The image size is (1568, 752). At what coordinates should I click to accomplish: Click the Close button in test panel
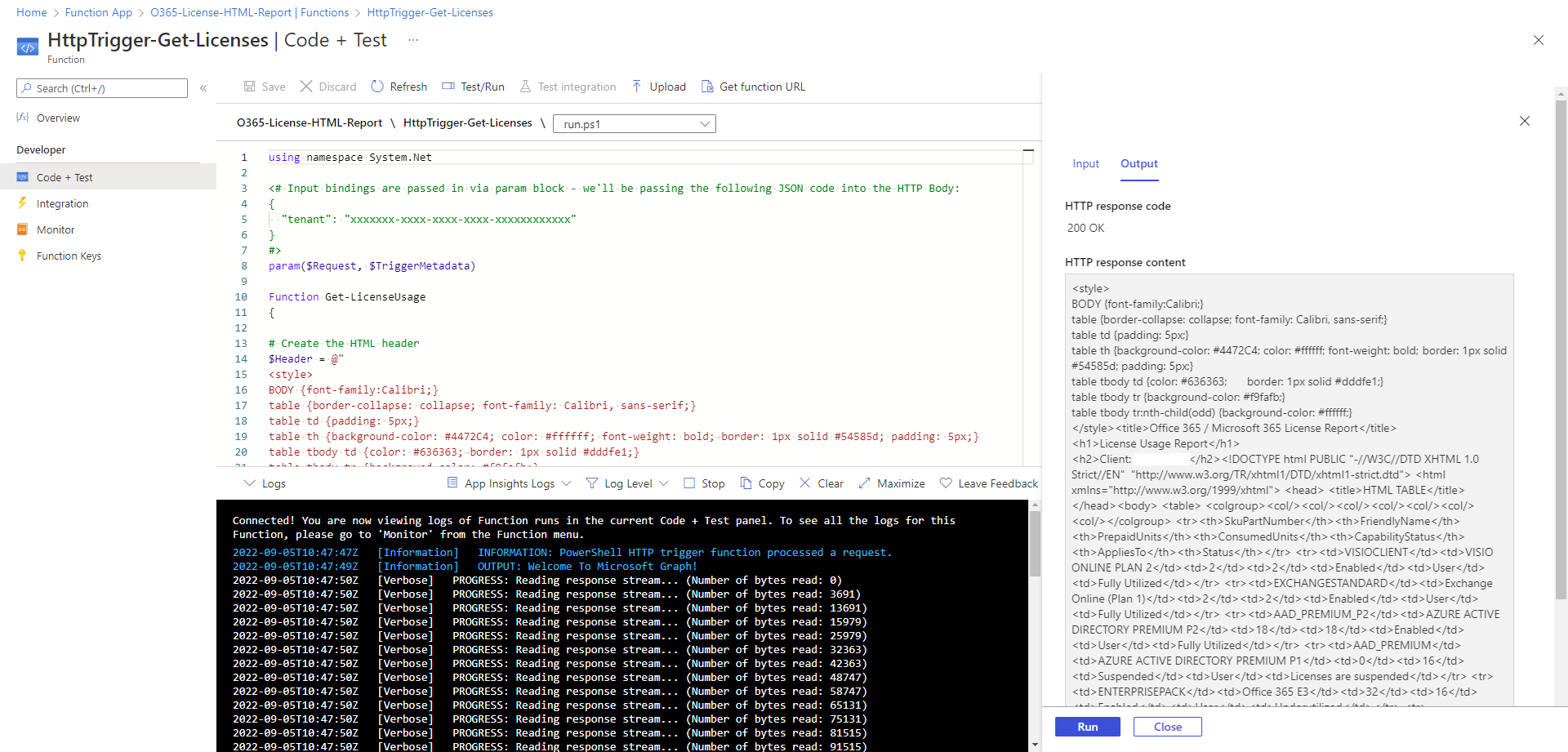point(1168,727)
